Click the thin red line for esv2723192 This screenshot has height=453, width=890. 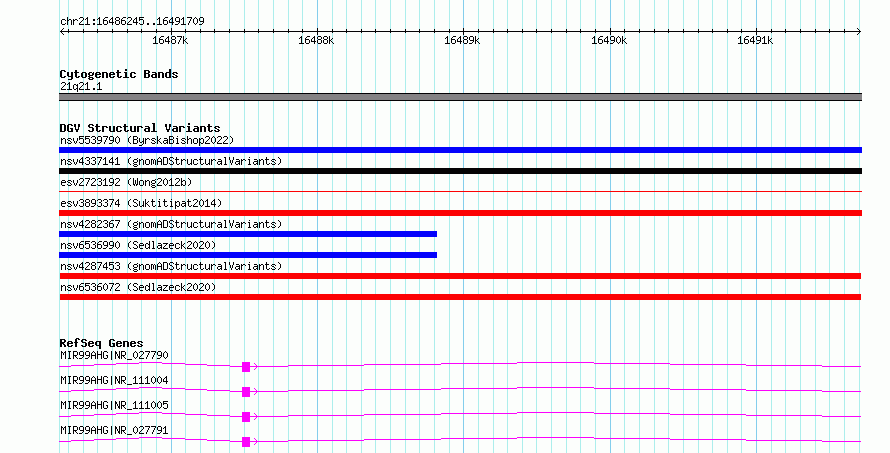click(x=460, y=192)
